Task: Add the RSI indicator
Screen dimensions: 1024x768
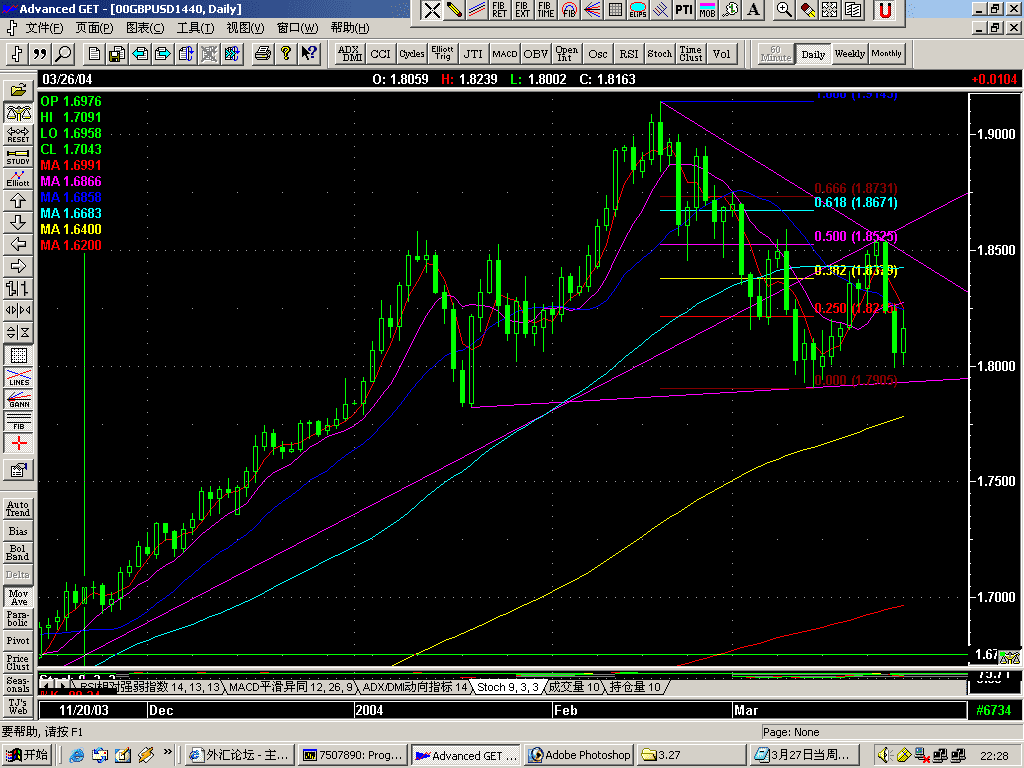Action: (x=629, y=54)
